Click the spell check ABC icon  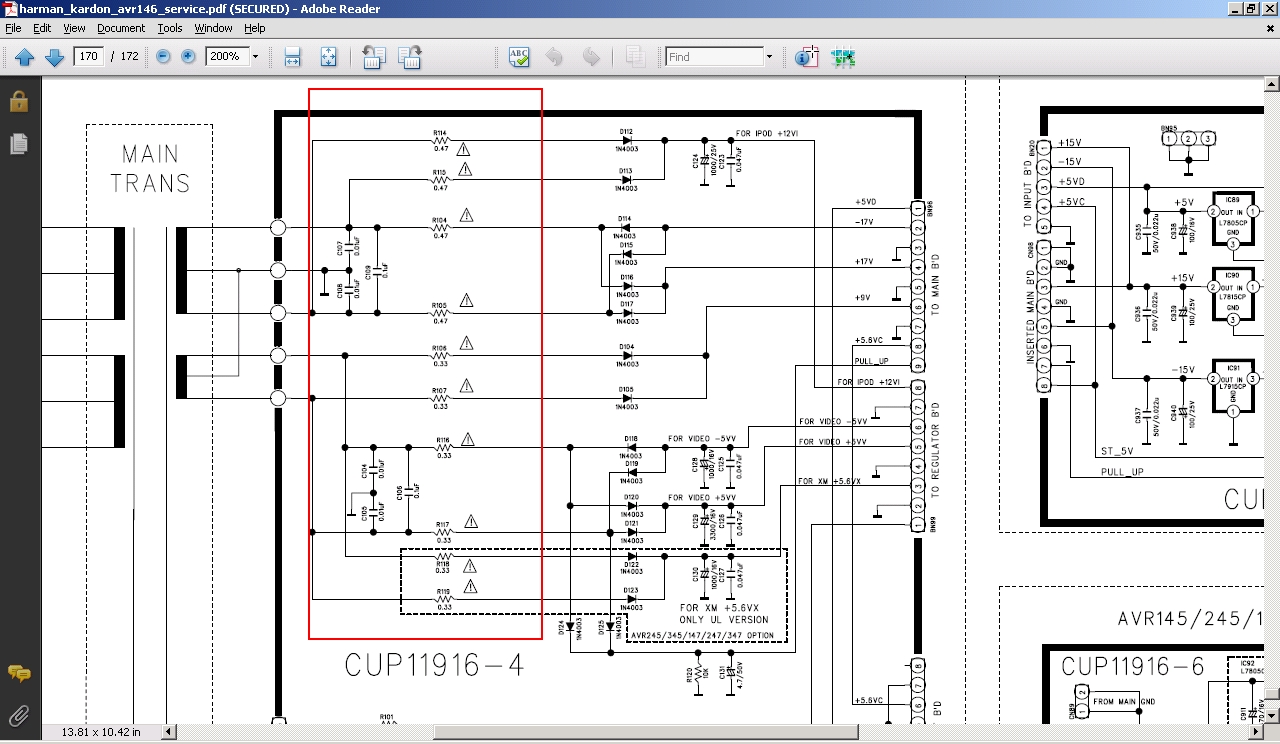tap(519, 57)
